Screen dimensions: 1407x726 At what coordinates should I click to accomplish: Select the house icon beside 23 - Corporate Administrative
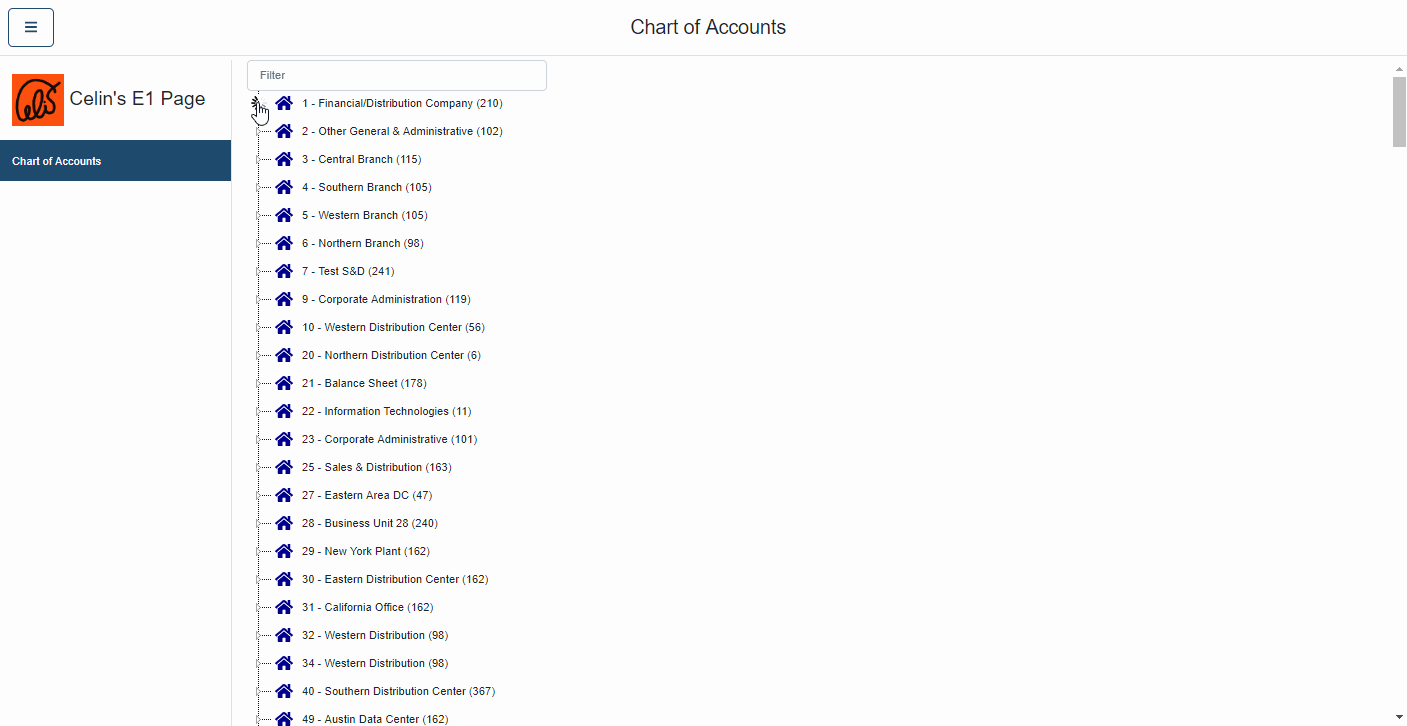point(284,439)
